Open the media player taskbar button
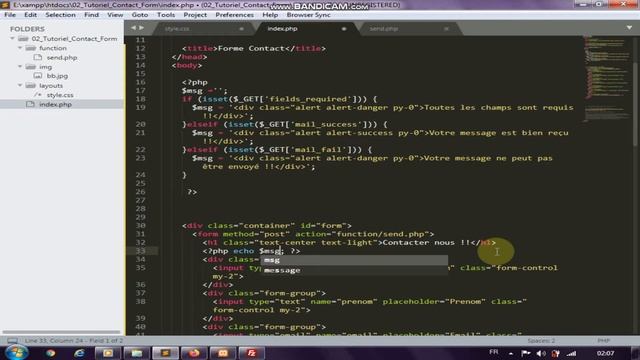Image resolution: width=640 pixels, height=360 pixels. pos(108,353)
